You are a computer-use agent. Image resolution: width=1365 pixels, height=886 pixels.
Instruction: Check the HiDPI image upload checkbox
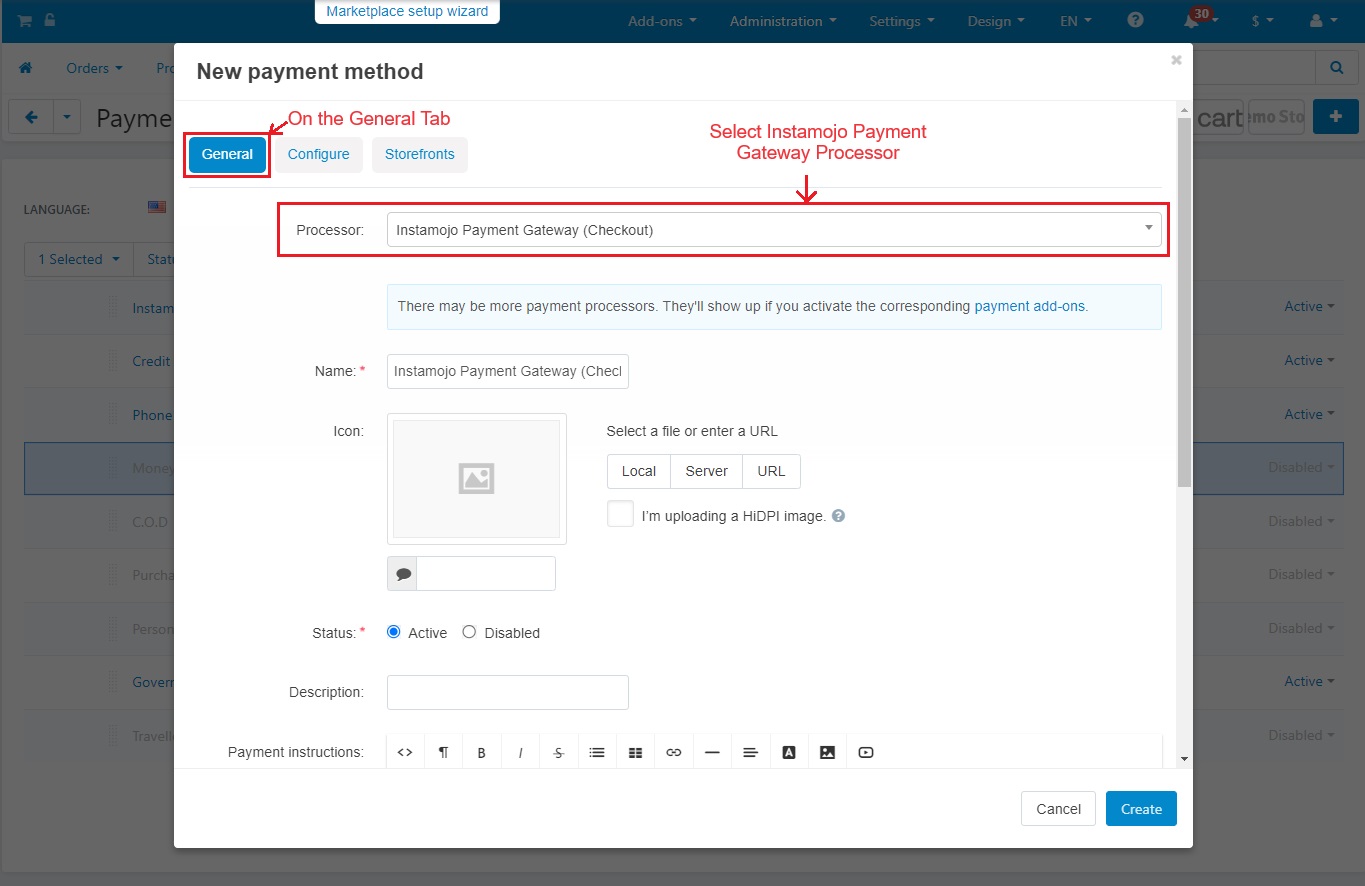[x=620, y=514]
